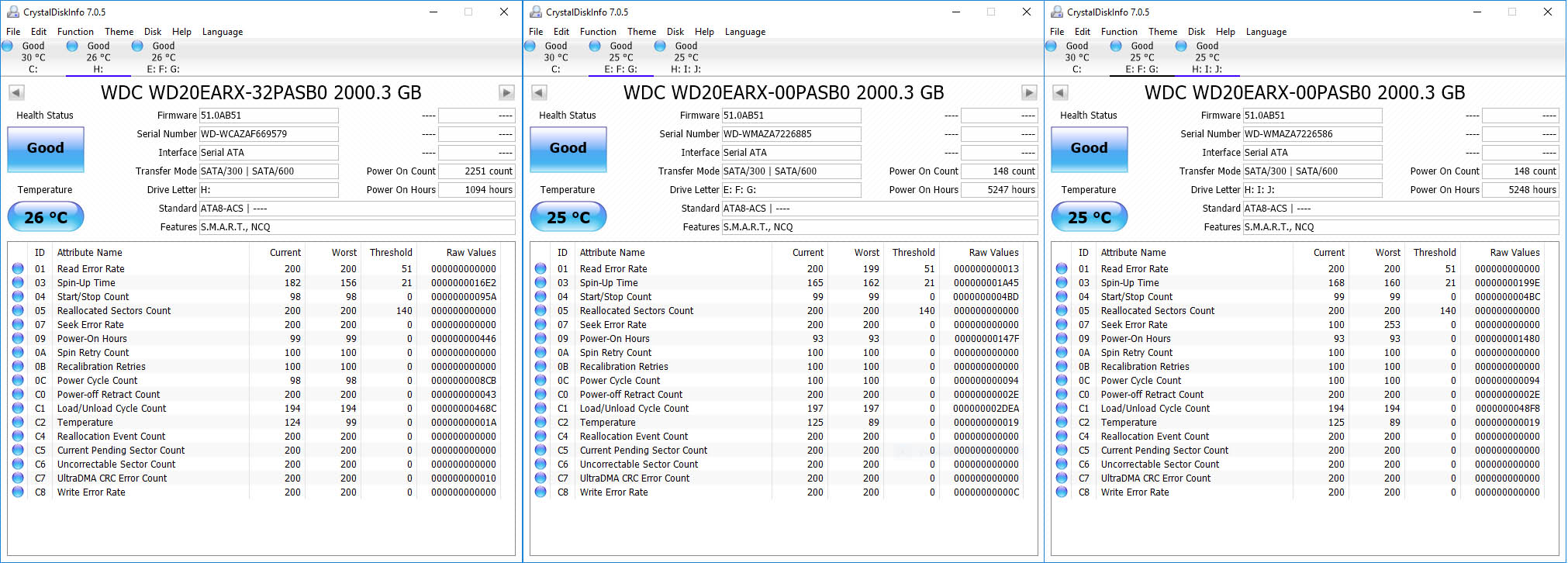
Task: Select C: drive status orb in left window
Action: [x=7, y=46]
